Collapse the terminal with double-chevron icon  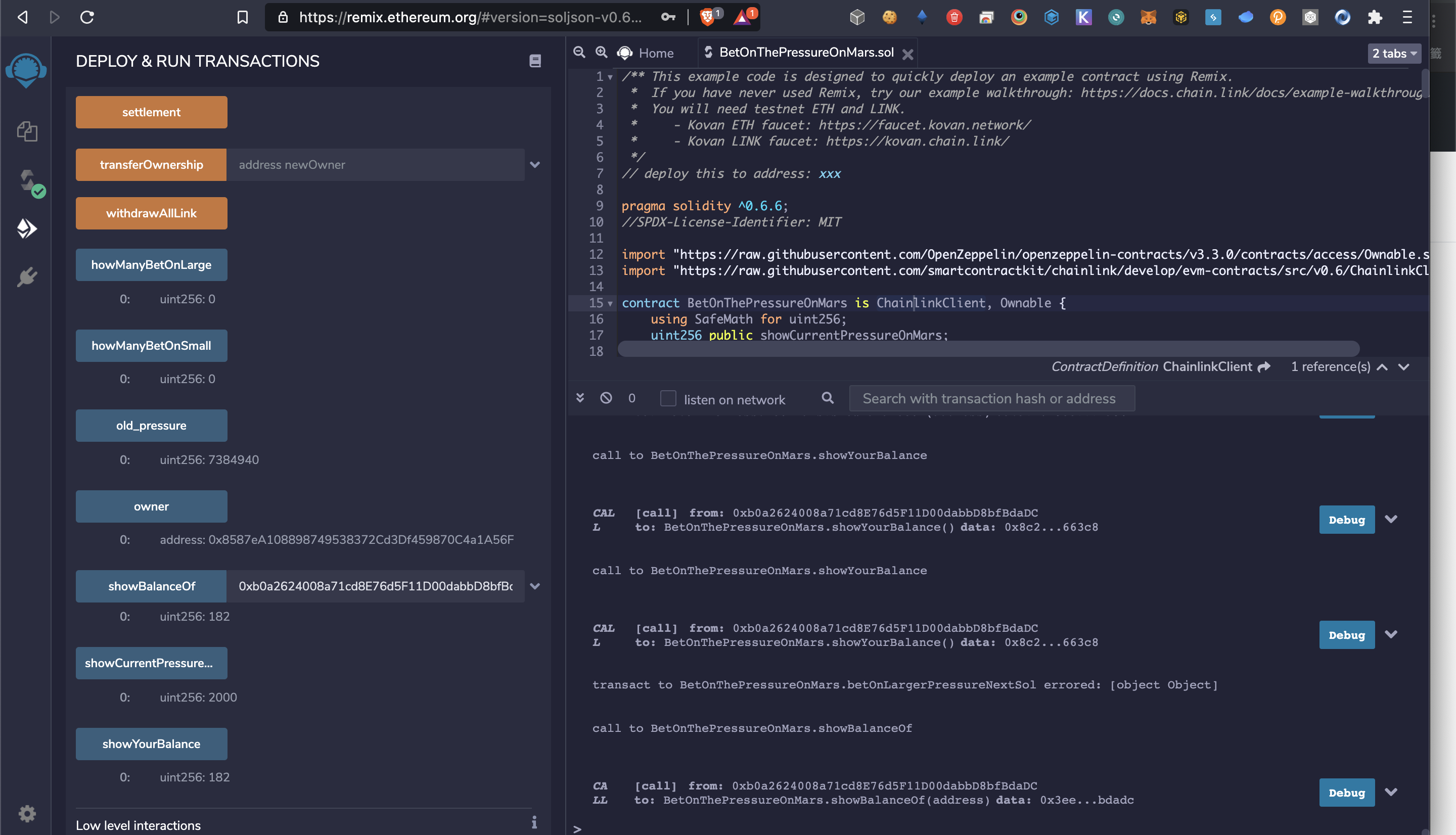[x=580, y=398]
